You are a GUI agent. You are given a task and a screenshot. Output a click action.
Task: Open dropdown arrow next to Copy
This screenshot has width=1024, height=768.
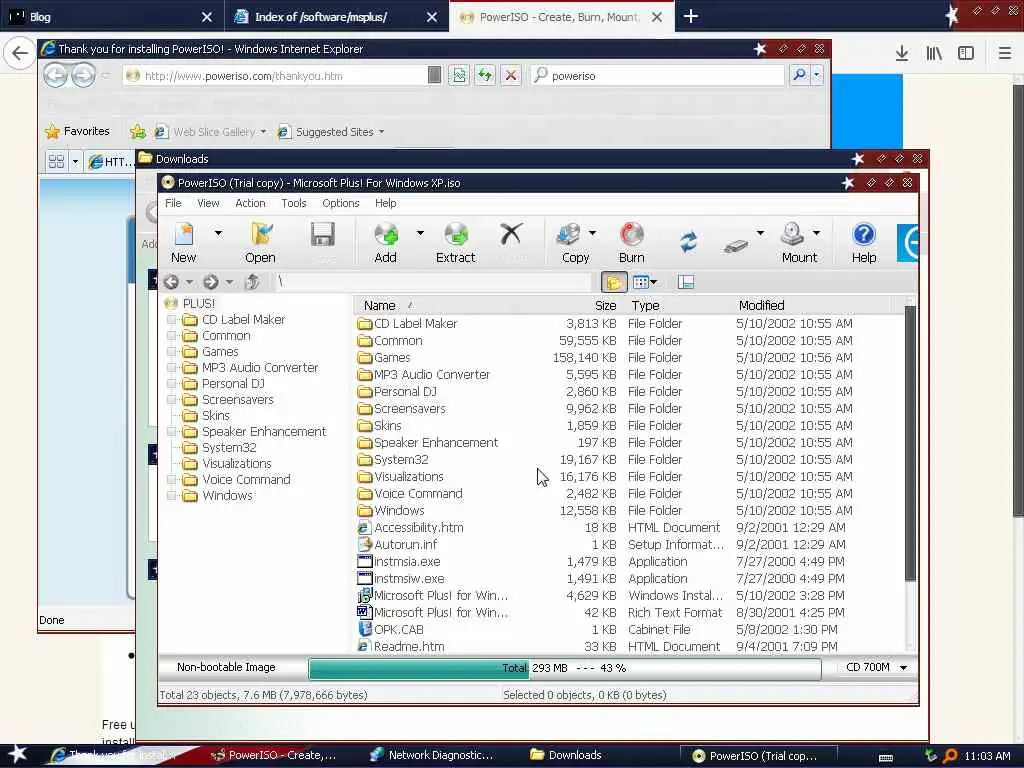[x=592, y=232]
